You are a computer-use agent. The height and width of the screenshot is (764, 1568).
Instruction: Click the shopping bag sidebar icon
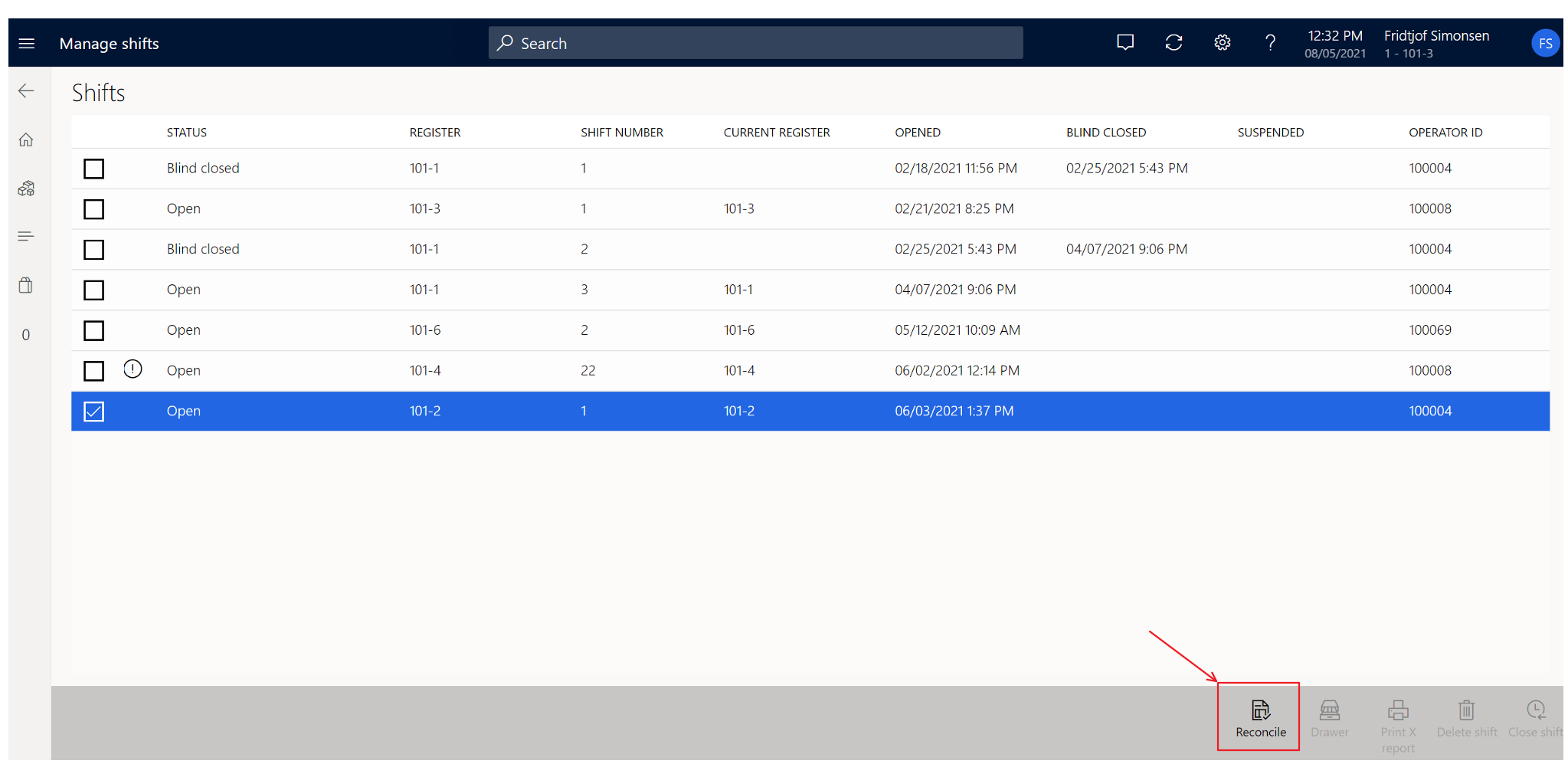click(27, 285)
